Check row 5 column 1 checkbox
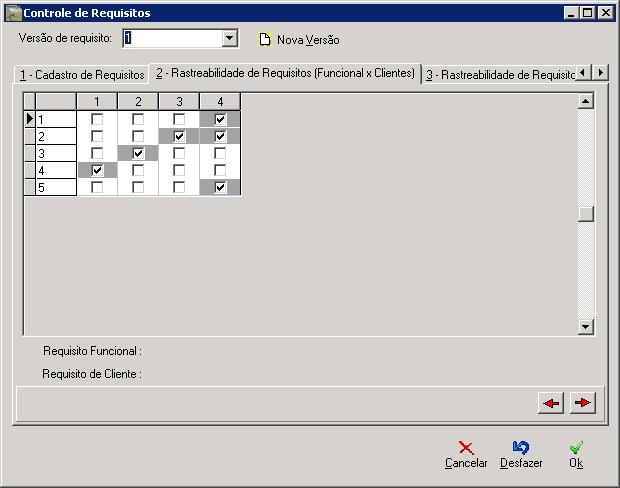The width and height of the screenshot is (620, 488). click(x=97, y=187)
